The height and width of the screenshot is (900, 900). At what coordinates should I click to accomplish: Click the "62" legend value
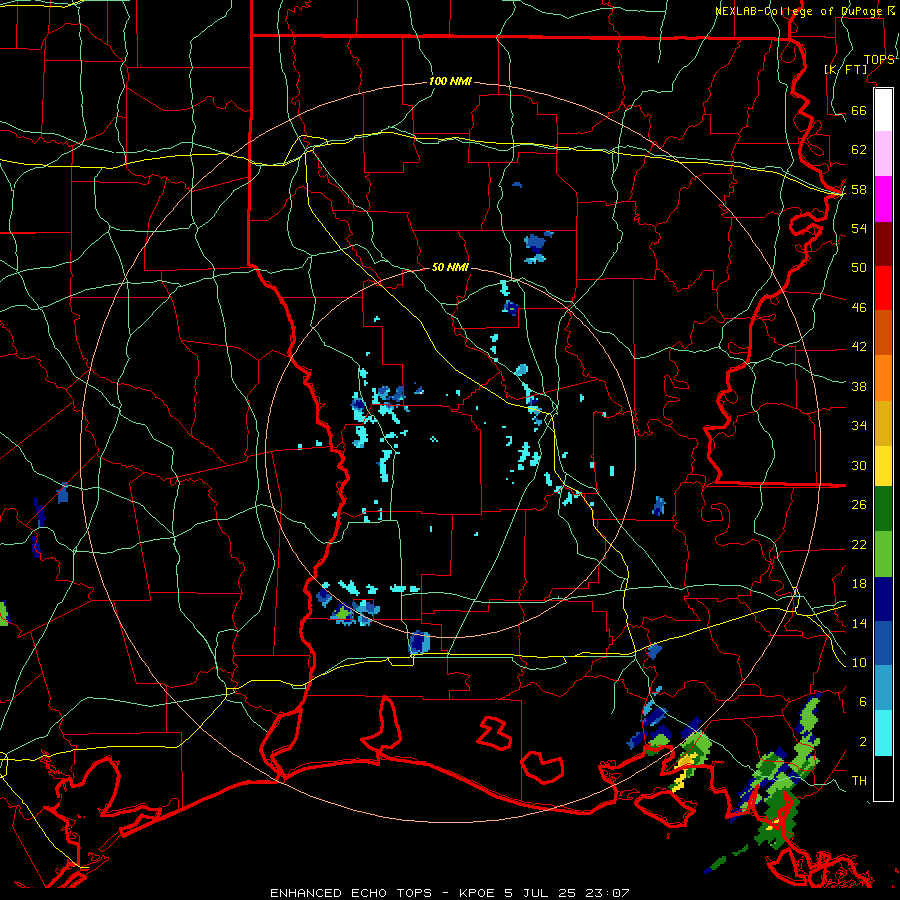coord(859,150)
